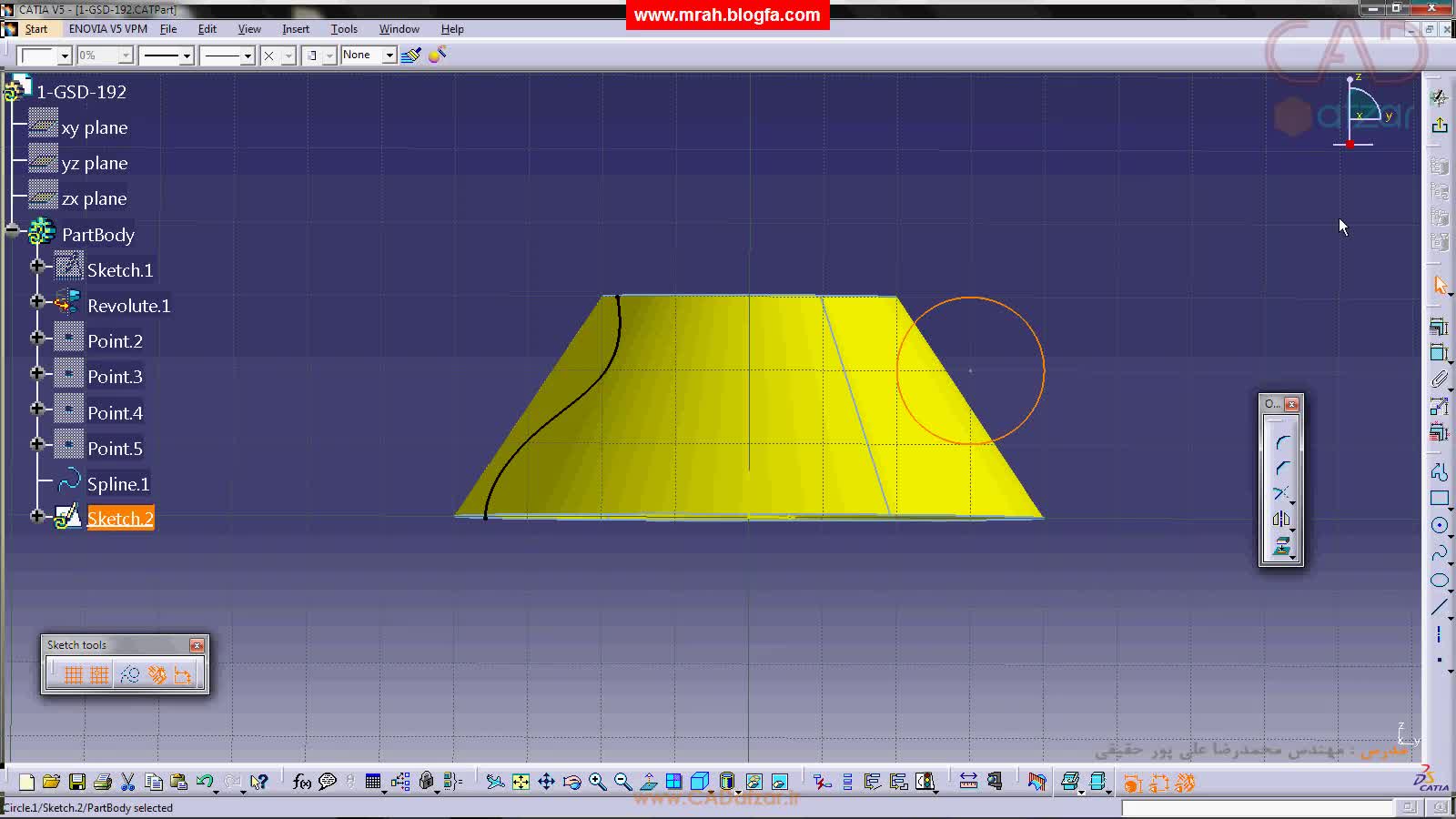The image size is (1456, 819).
Task: Click the Painter brush icon
Action: point(410,56)
